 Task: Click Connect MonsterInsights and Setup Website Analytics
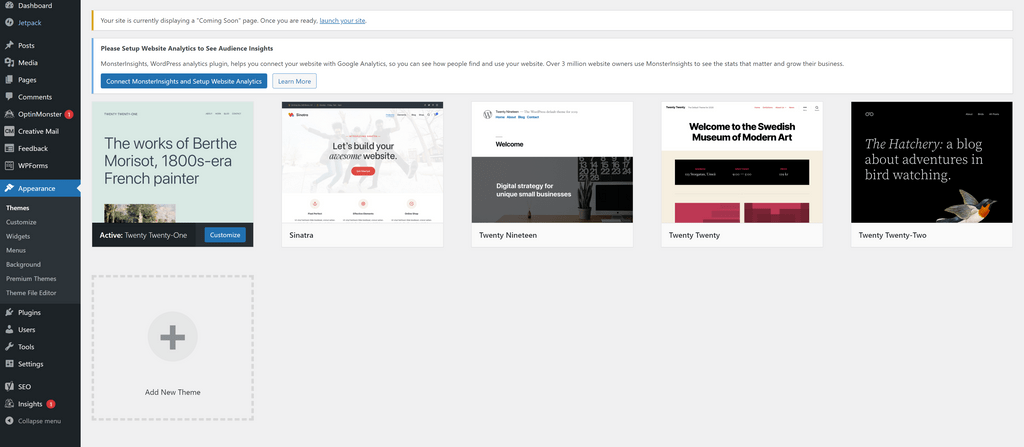pos(184,81)
